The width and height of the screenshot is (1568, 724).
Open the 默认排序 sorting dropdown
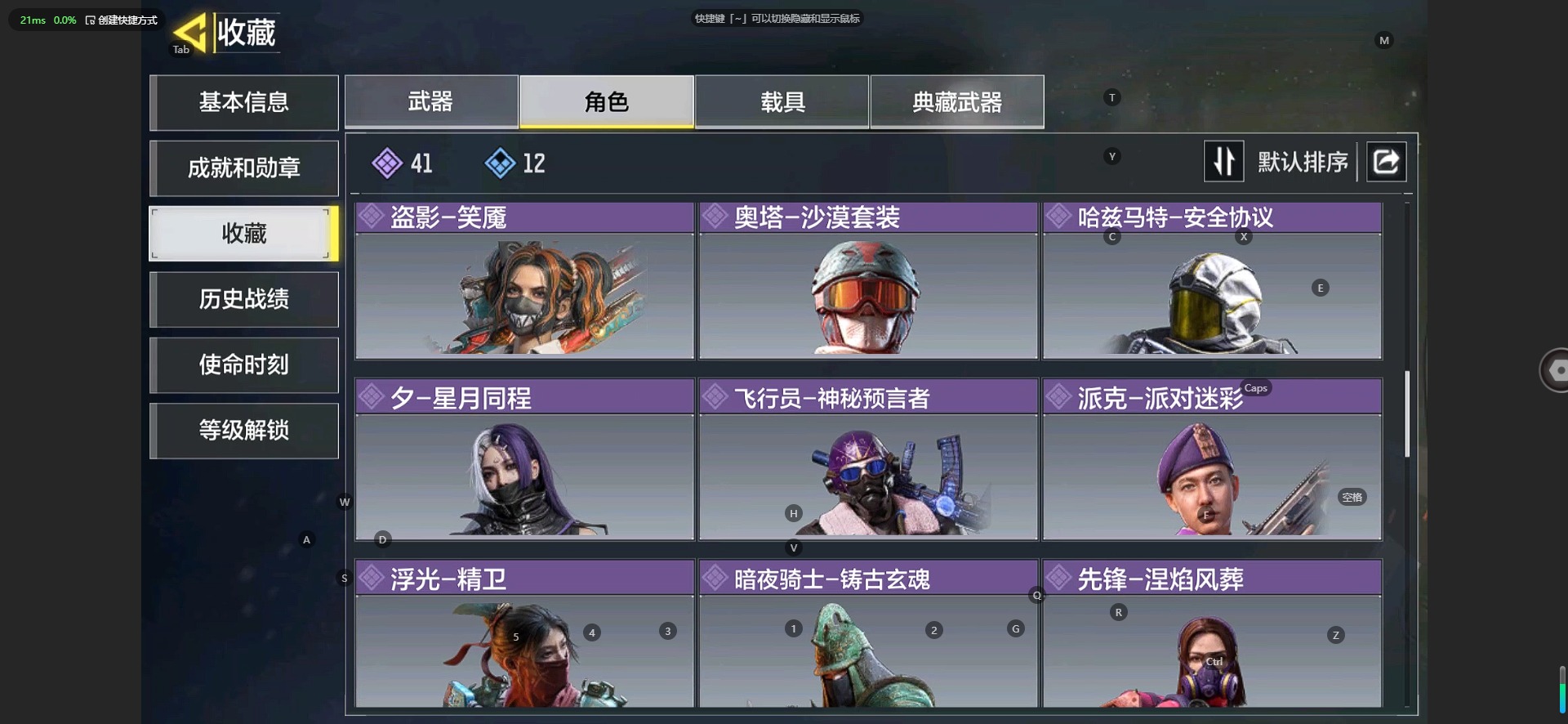pyautogui.click(x=1303, y=162)
